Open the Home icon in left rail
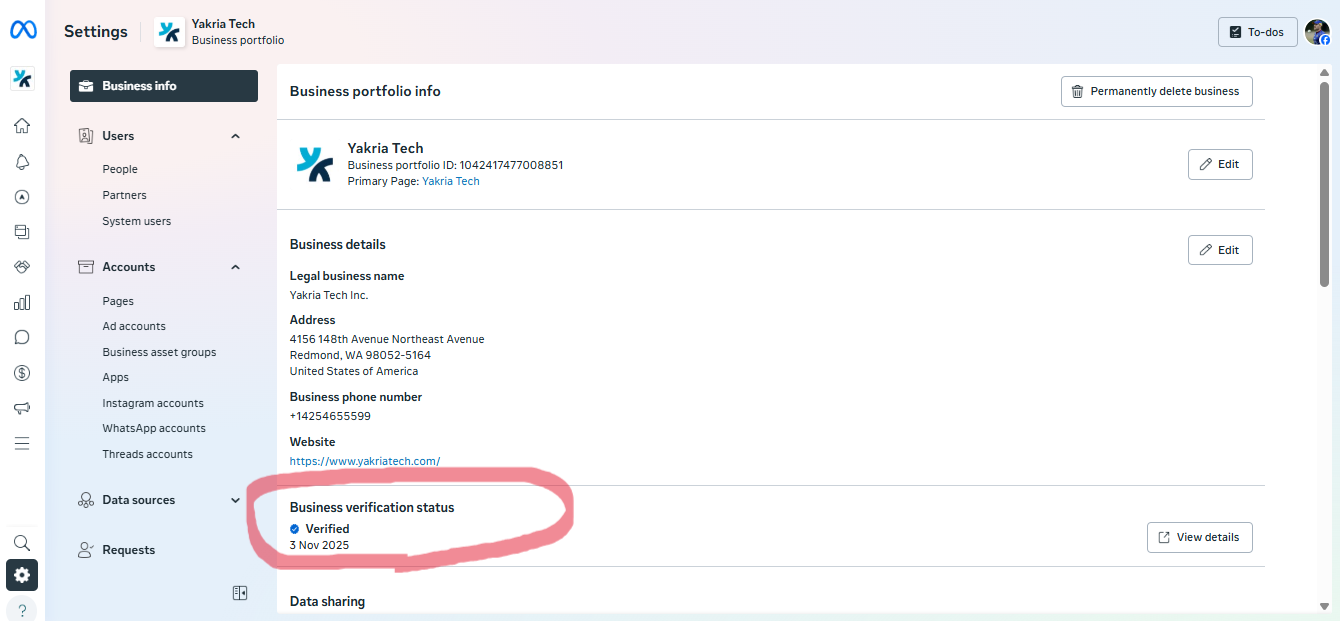Viewport: 1340px width, 621px height. (x=22, y=126)
